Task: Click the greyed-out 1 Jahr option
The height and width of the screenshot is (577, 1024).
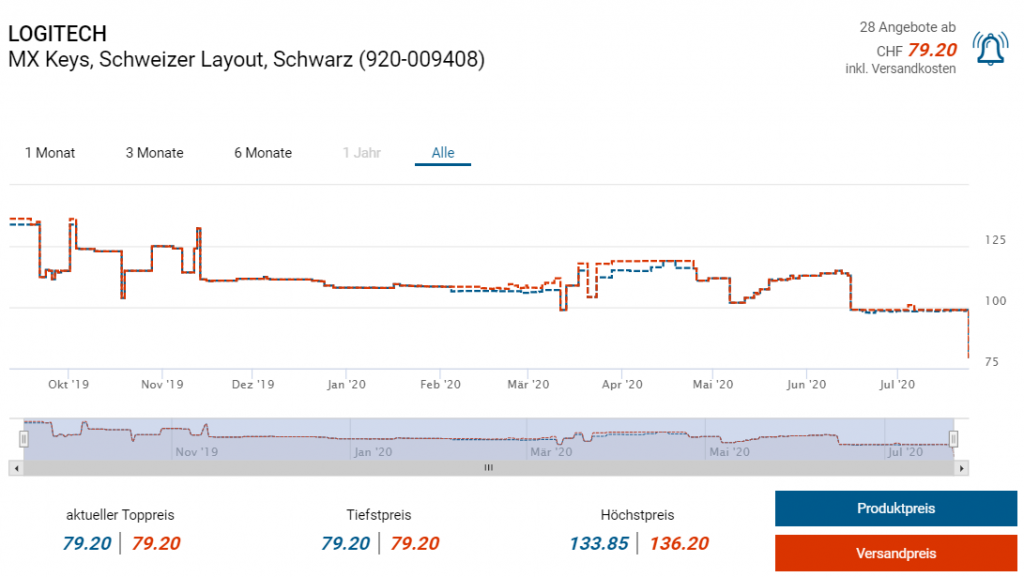Action: (x=361, y=153)
